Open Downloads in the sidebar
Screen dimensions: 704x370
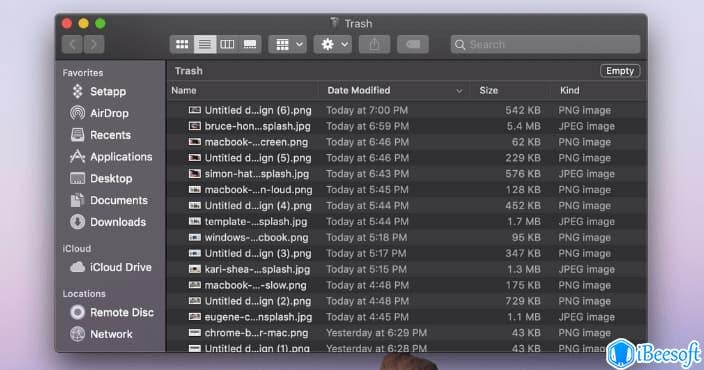pyautogui.click(x=108, y=222)
